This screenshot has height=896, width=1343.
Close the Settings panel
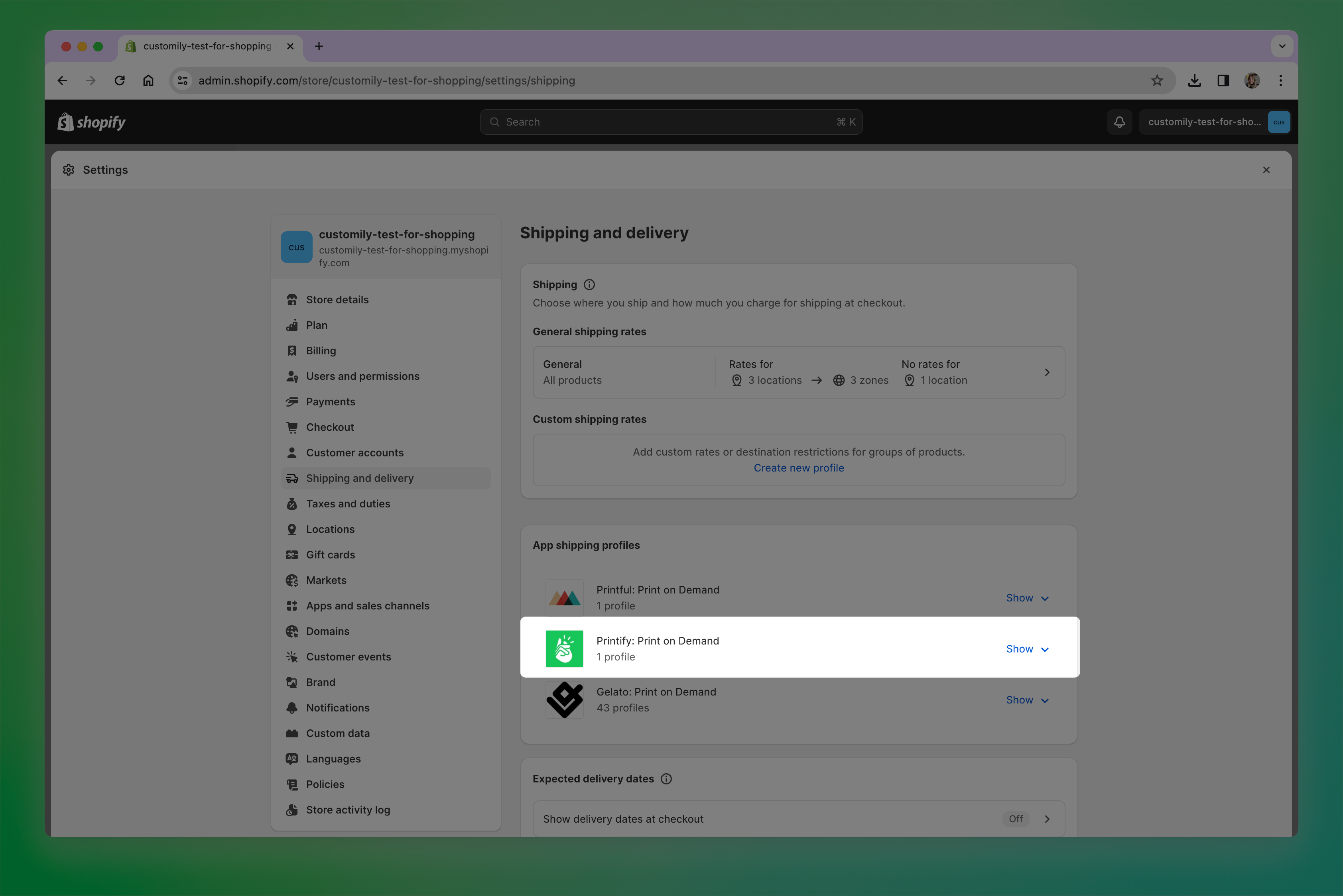coord(1266,170)
